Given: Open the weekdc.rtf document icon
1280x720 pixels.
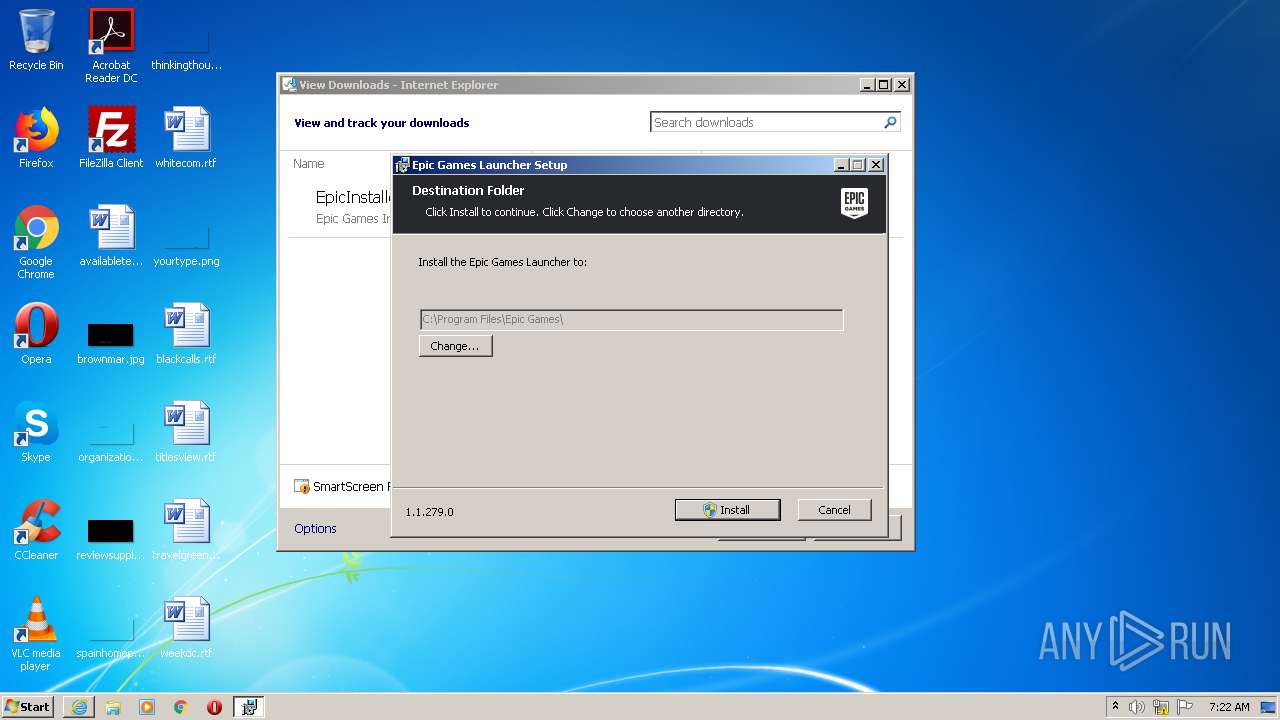Looking at the screenshot, I should [186, 628].
